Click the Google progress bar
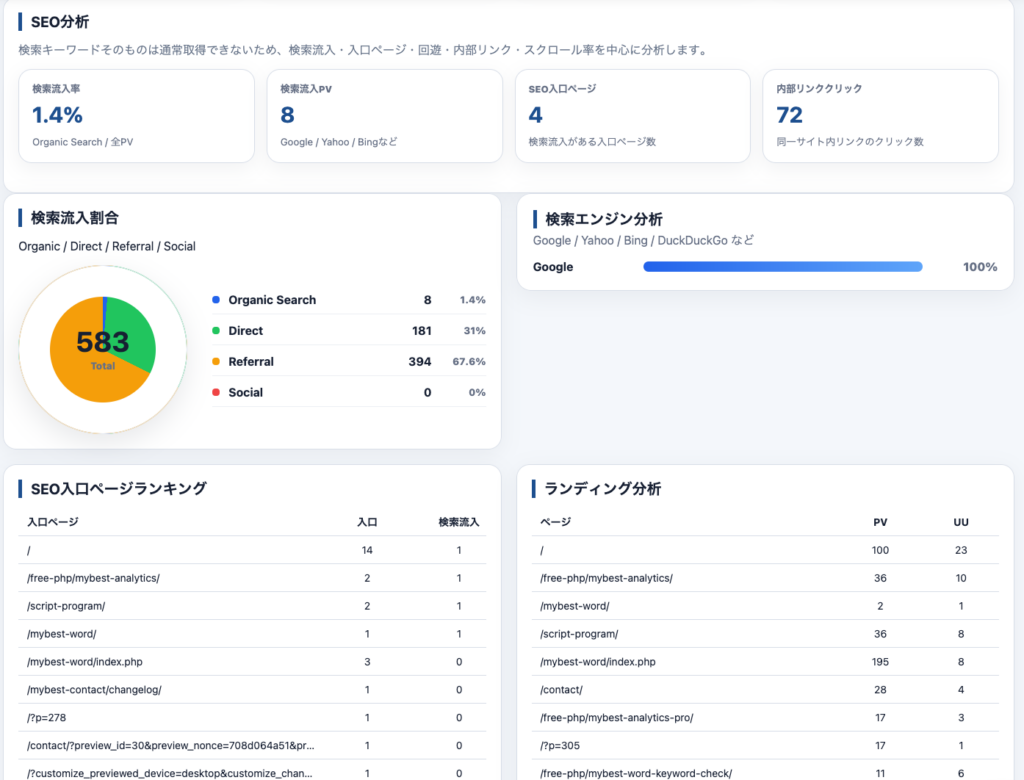The height and width of the screenshot is (780, 1024). click(x=782, y=267)
